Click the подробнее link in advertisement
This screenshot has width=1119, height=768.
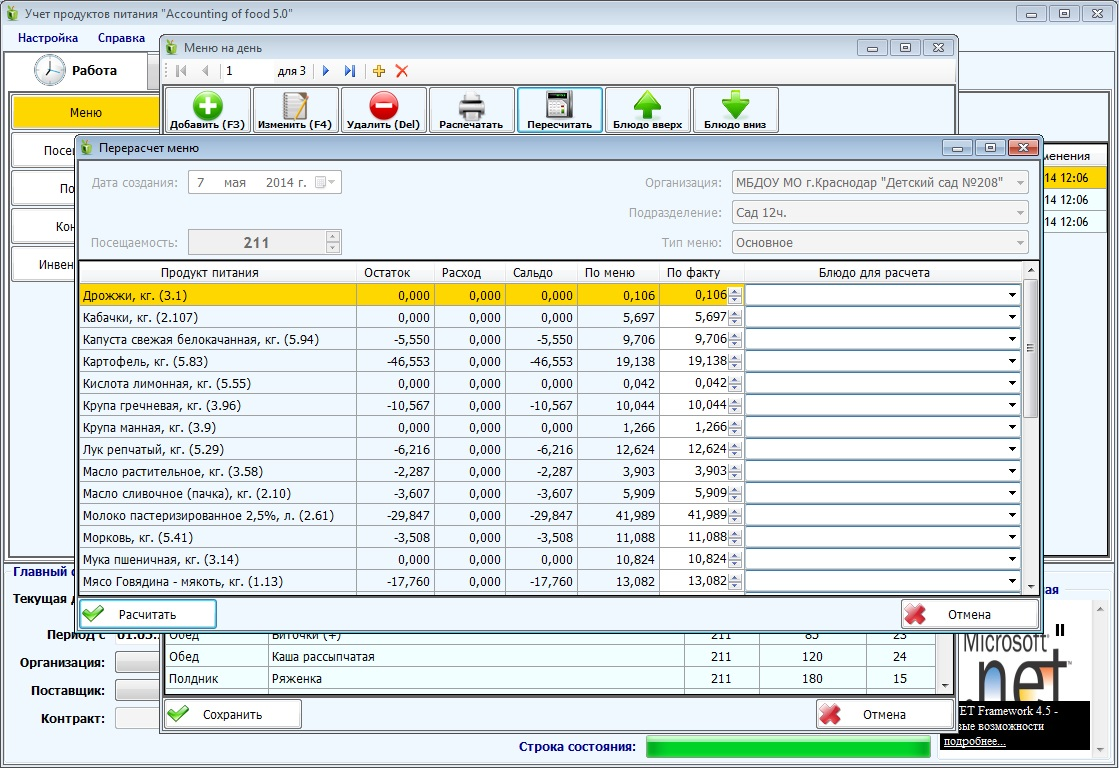(x=974, y=741)
